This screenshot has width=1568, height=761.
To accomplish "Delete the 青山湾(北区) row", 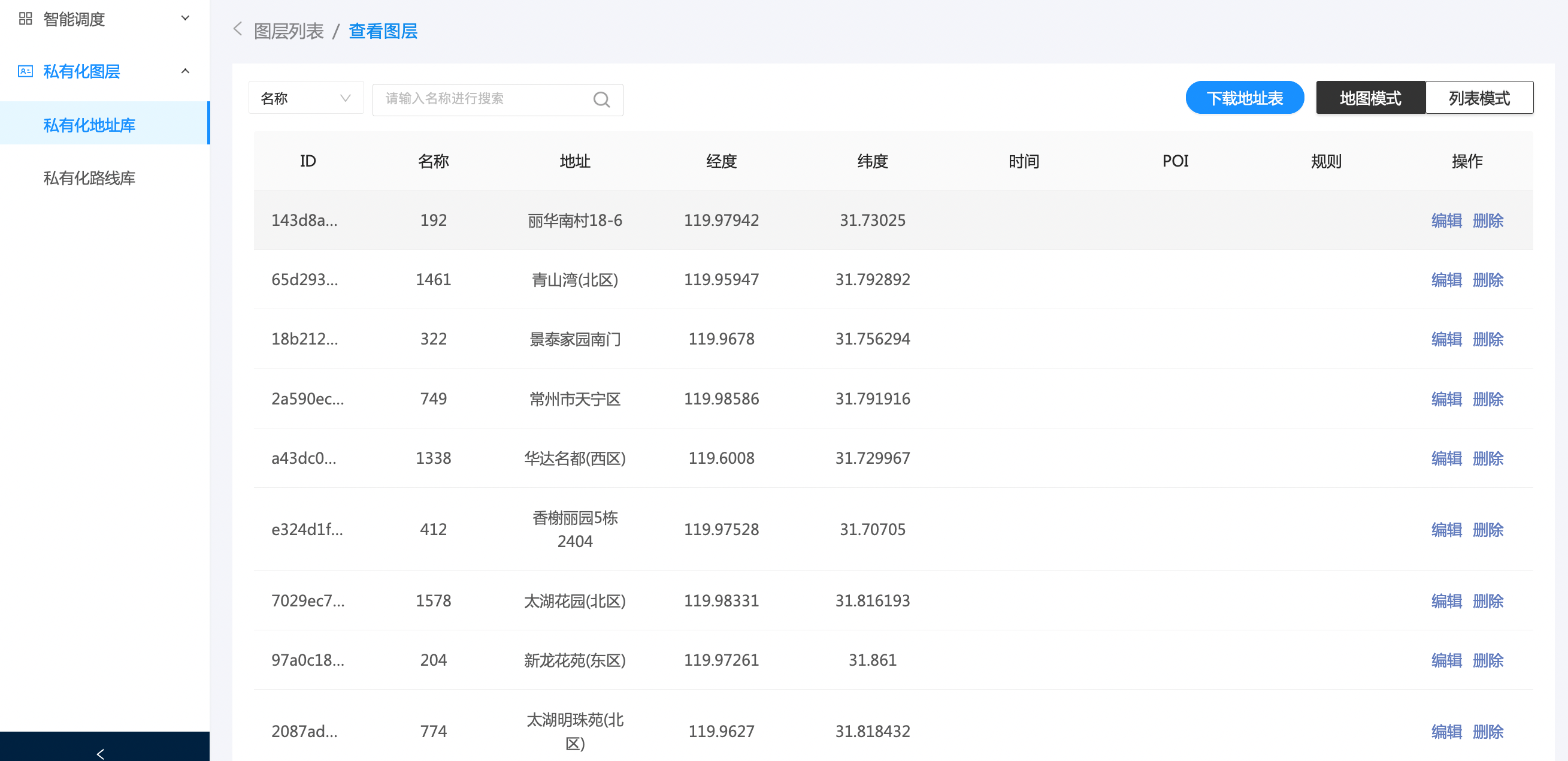I will point(1488,279).
